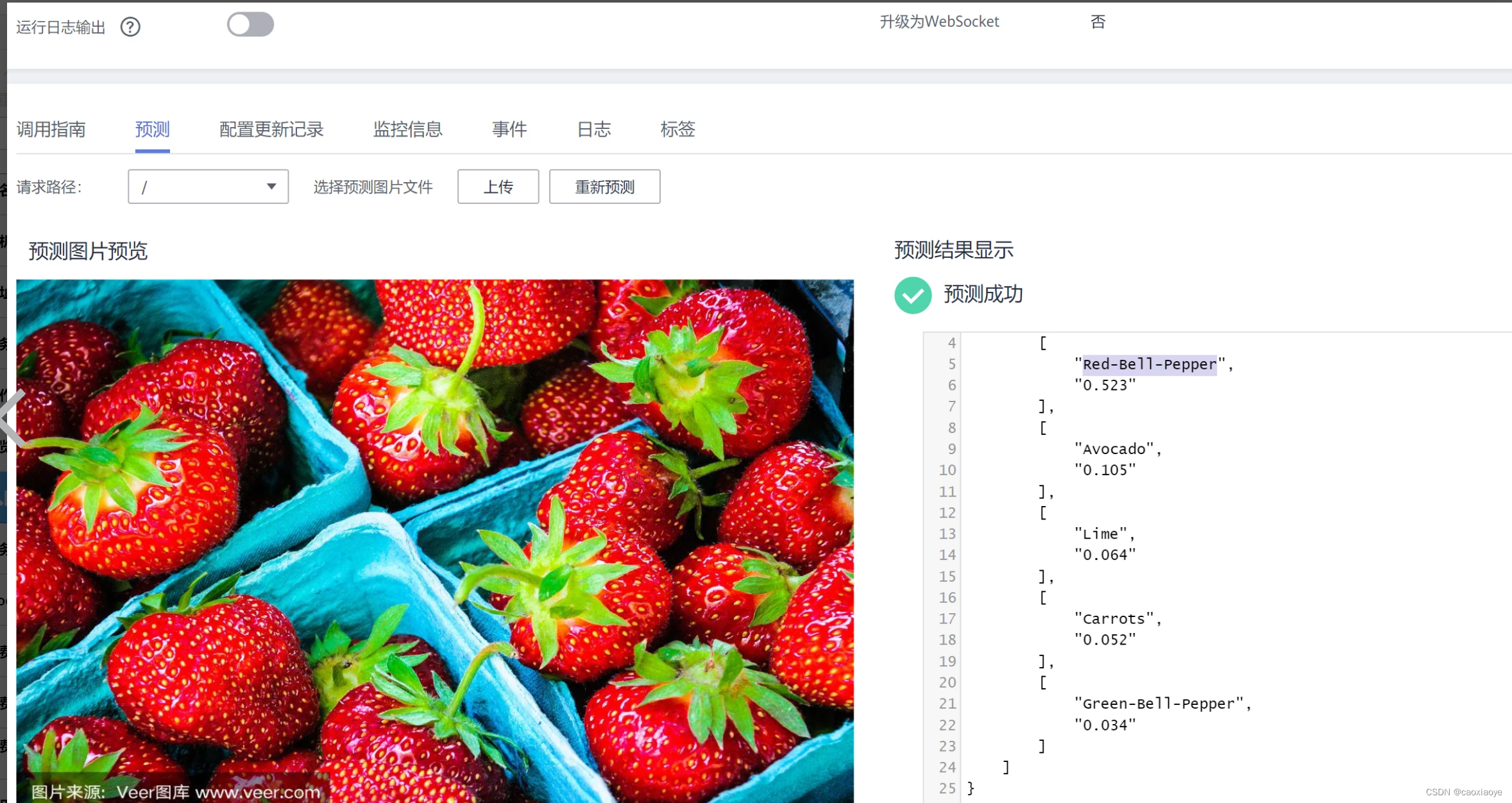Click the "0.034" score value
1512x803 pixels.
point(1105,725)
